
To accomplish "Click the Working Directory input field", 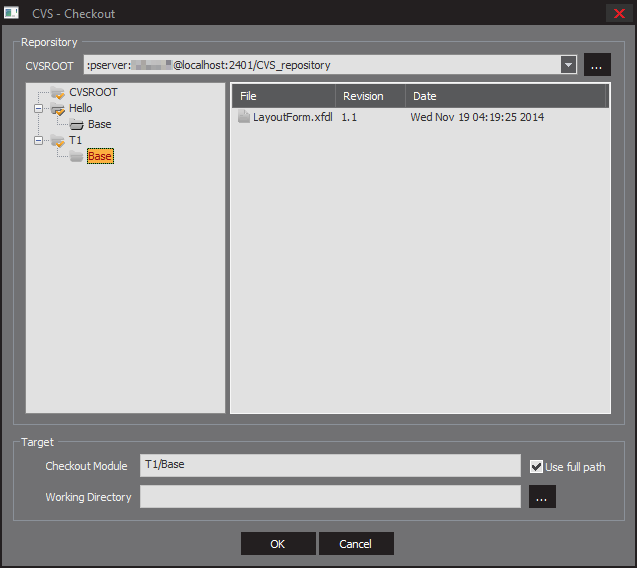I will (330, 497).
